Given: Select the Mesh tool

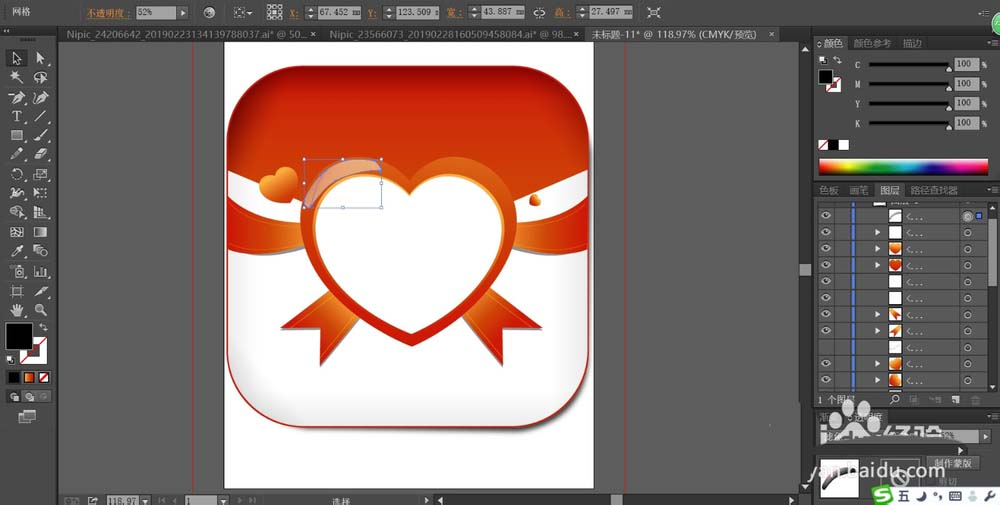Looking at the screenshot, I should coord(17,232).
